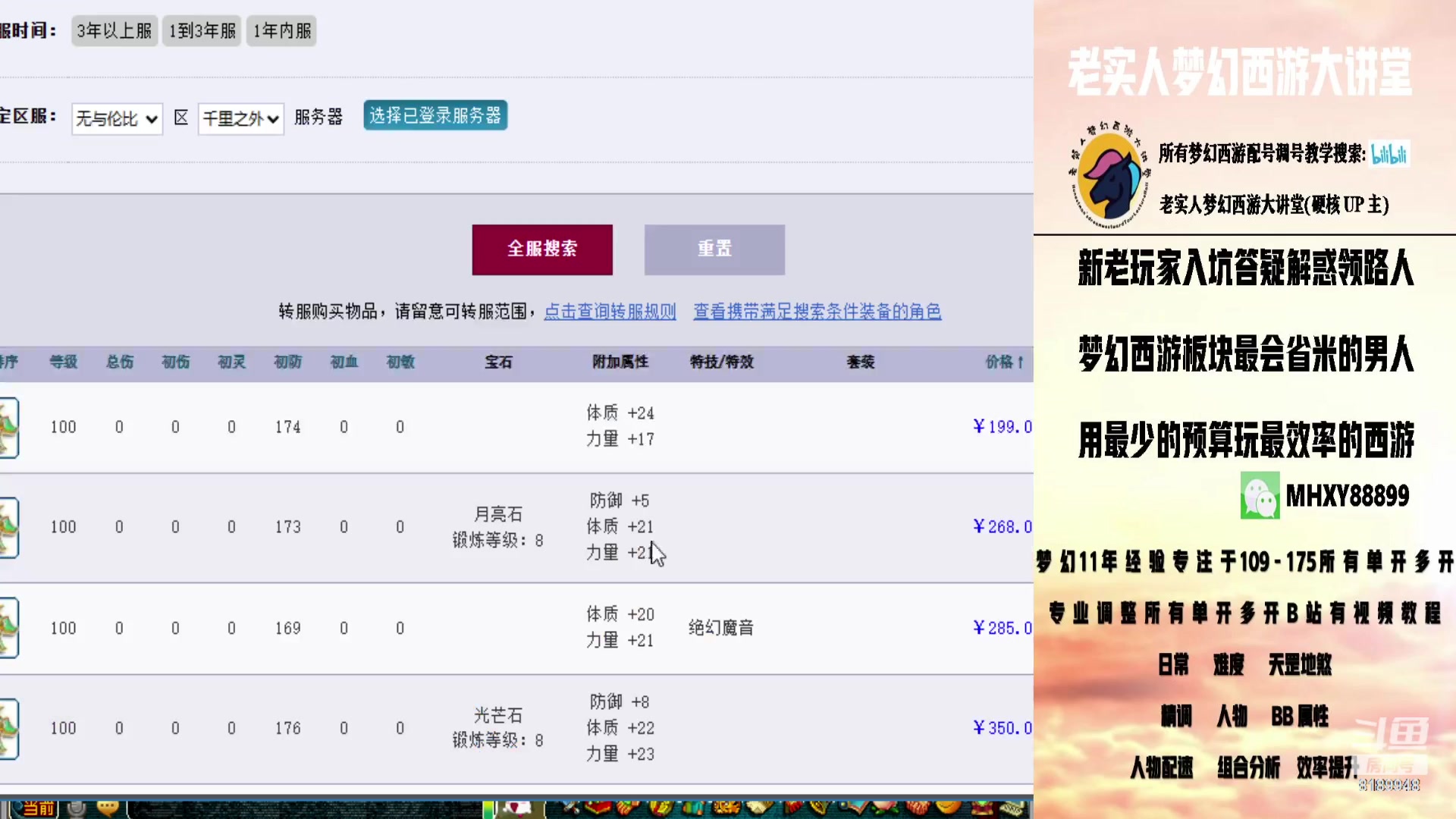The image size is (1456, 819).
Task: Click the 绝幻魔音 special skill cell
Action: (721, 628)
